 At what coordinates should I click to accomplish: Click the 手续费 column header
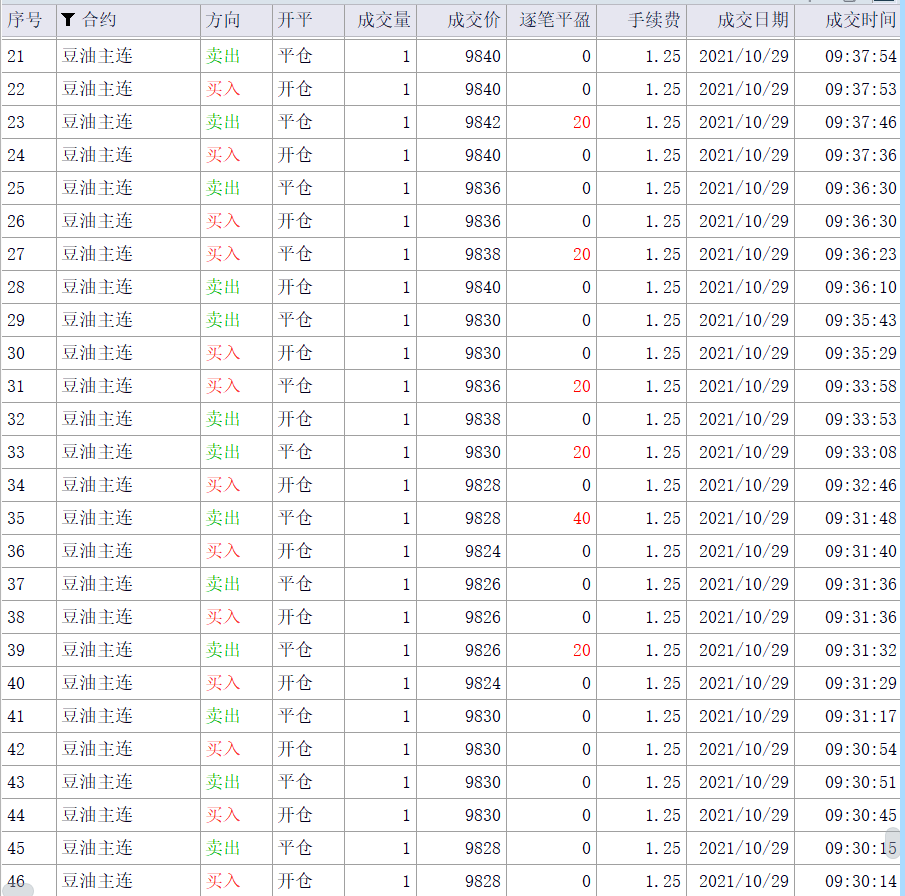(654, 20)
